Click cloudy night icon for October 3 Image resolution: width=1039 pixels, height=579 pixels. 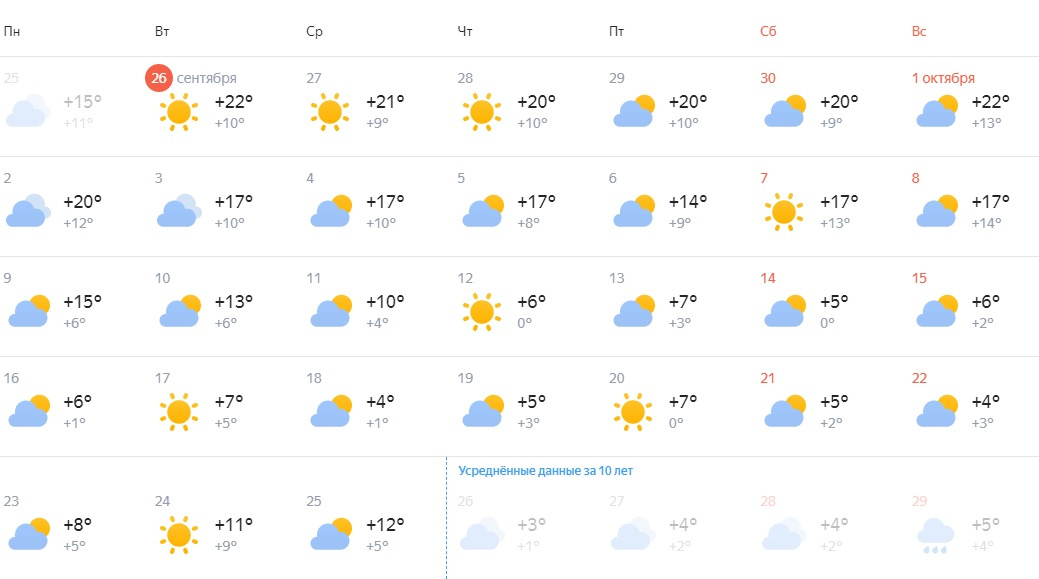[179, 211]
